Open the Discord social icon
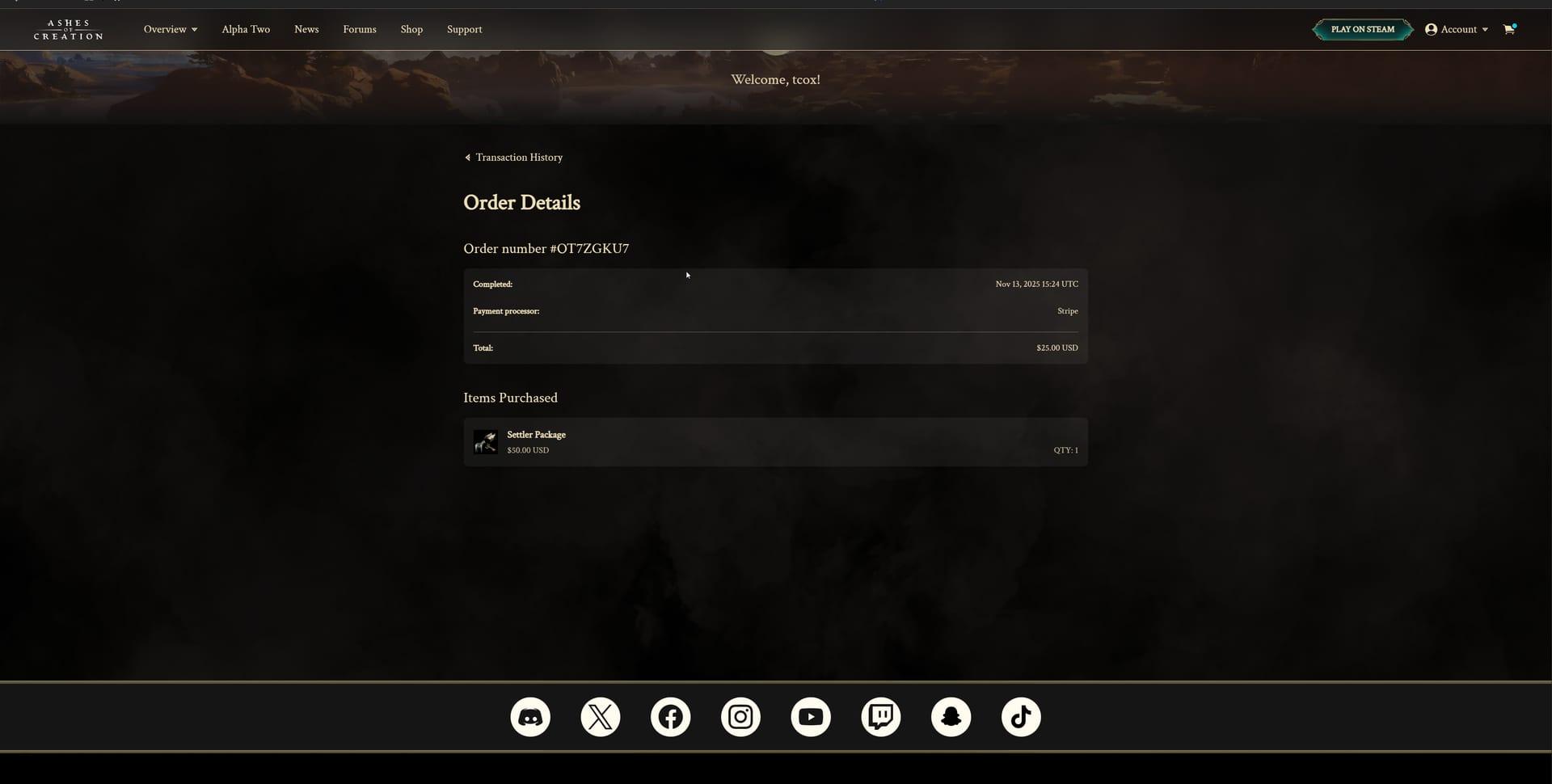The image size is (1552, 784). [530, 717]
